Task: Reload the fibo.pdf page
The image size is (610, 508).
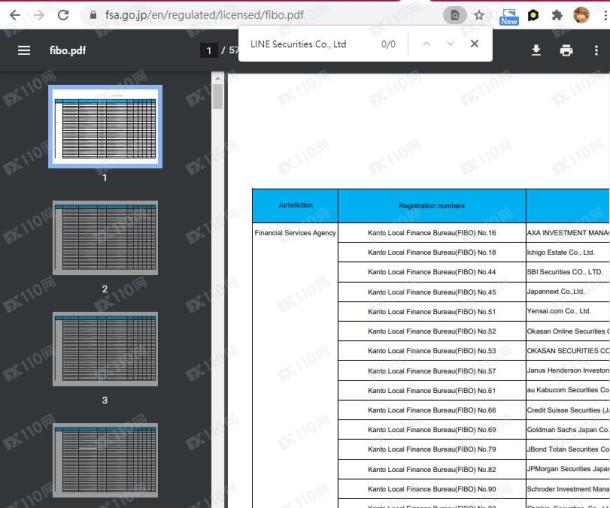Action: pos(63,15)
